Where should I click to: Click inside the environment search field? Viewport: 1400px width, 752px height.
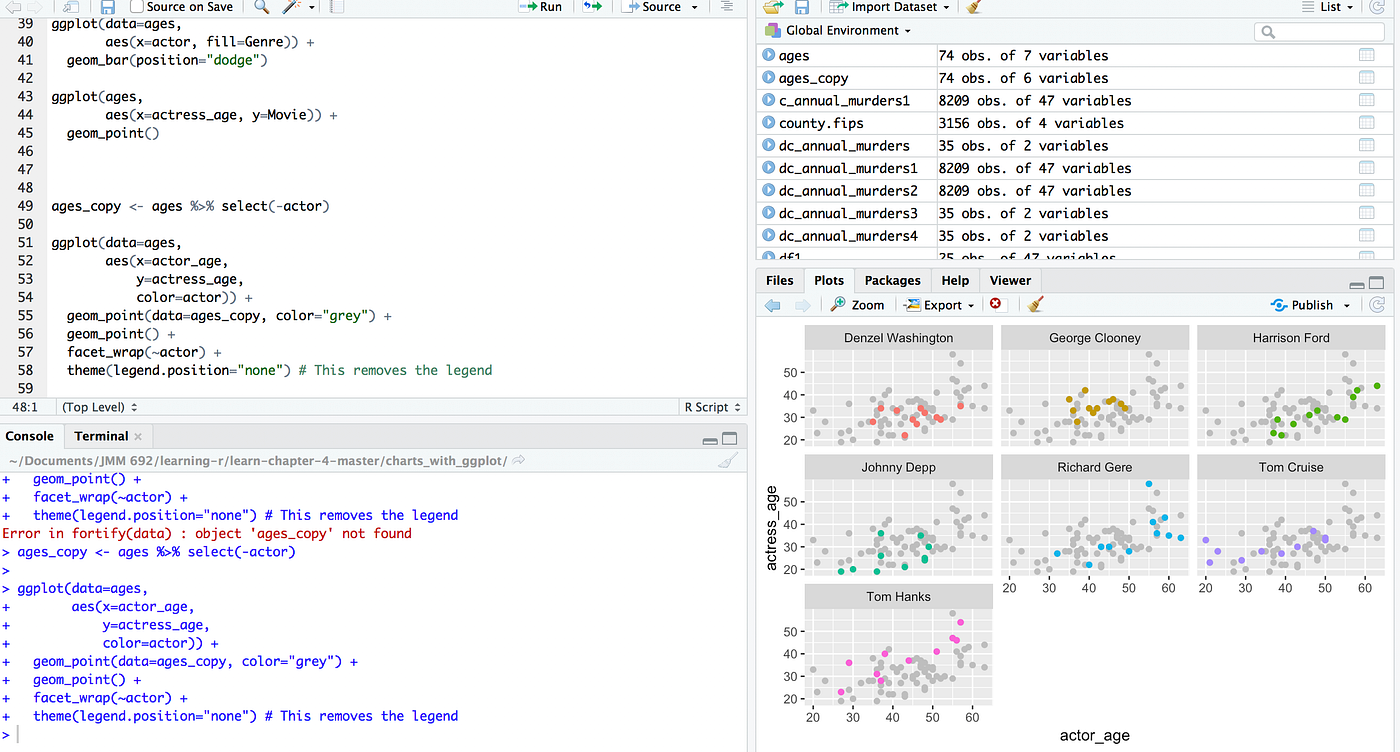click(1318, 31)
